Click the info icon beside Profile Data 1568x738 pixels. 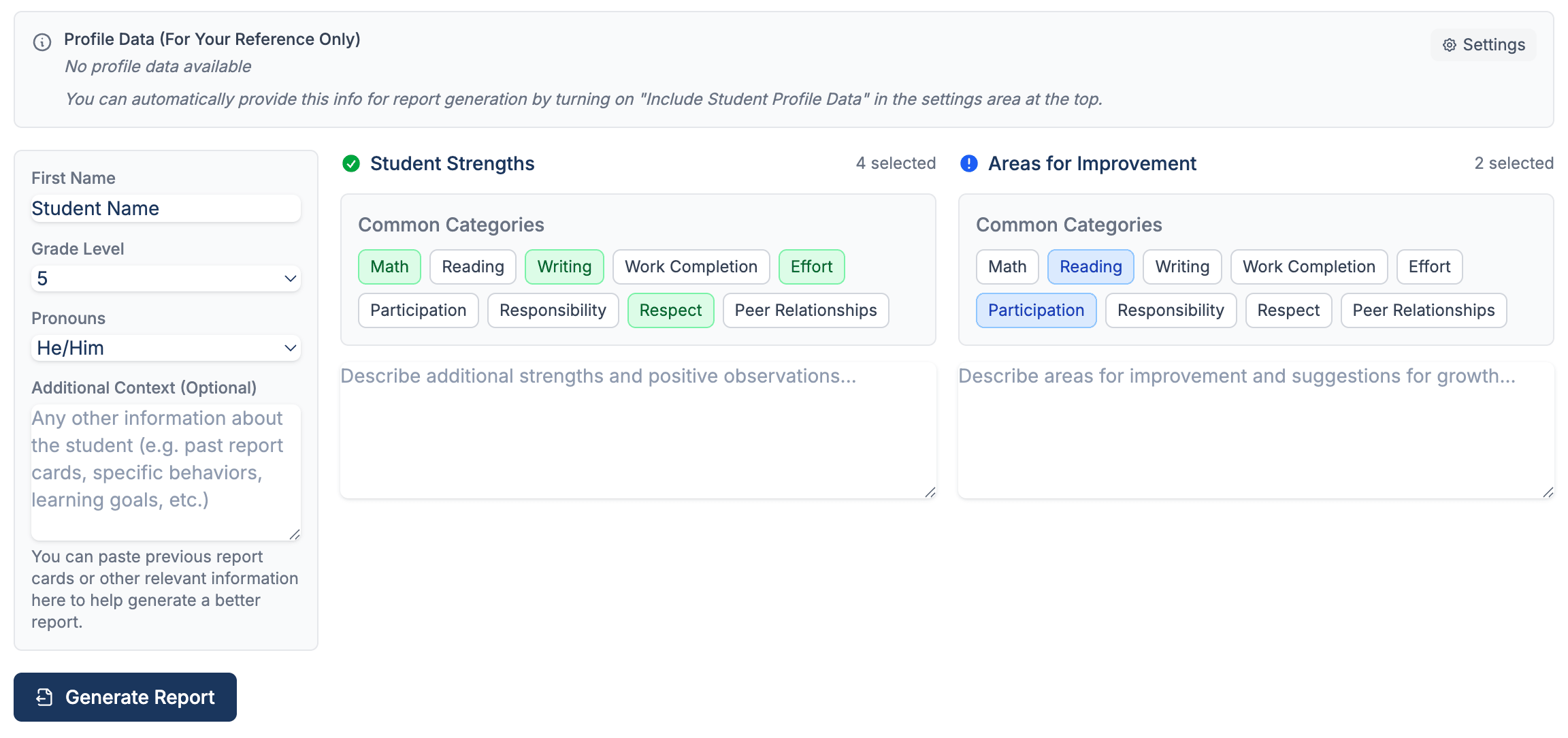[x=42, y=42]
